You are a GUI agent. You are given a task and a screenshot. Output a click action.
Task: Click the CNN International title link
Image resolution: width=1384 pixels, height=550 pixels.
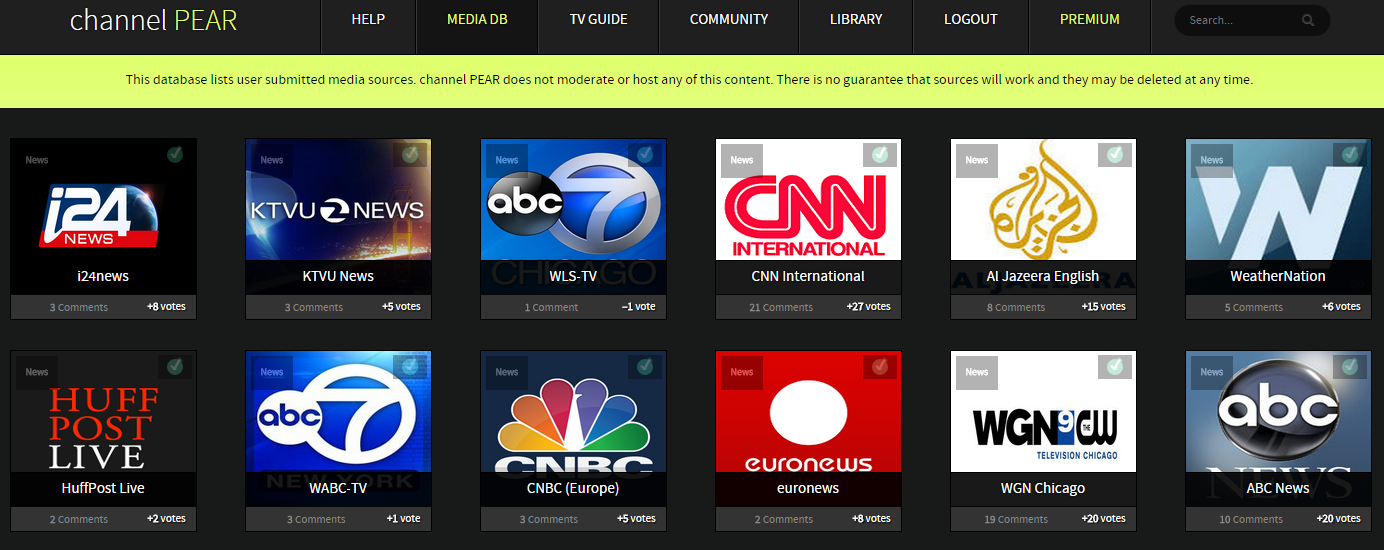pos(808,276)
